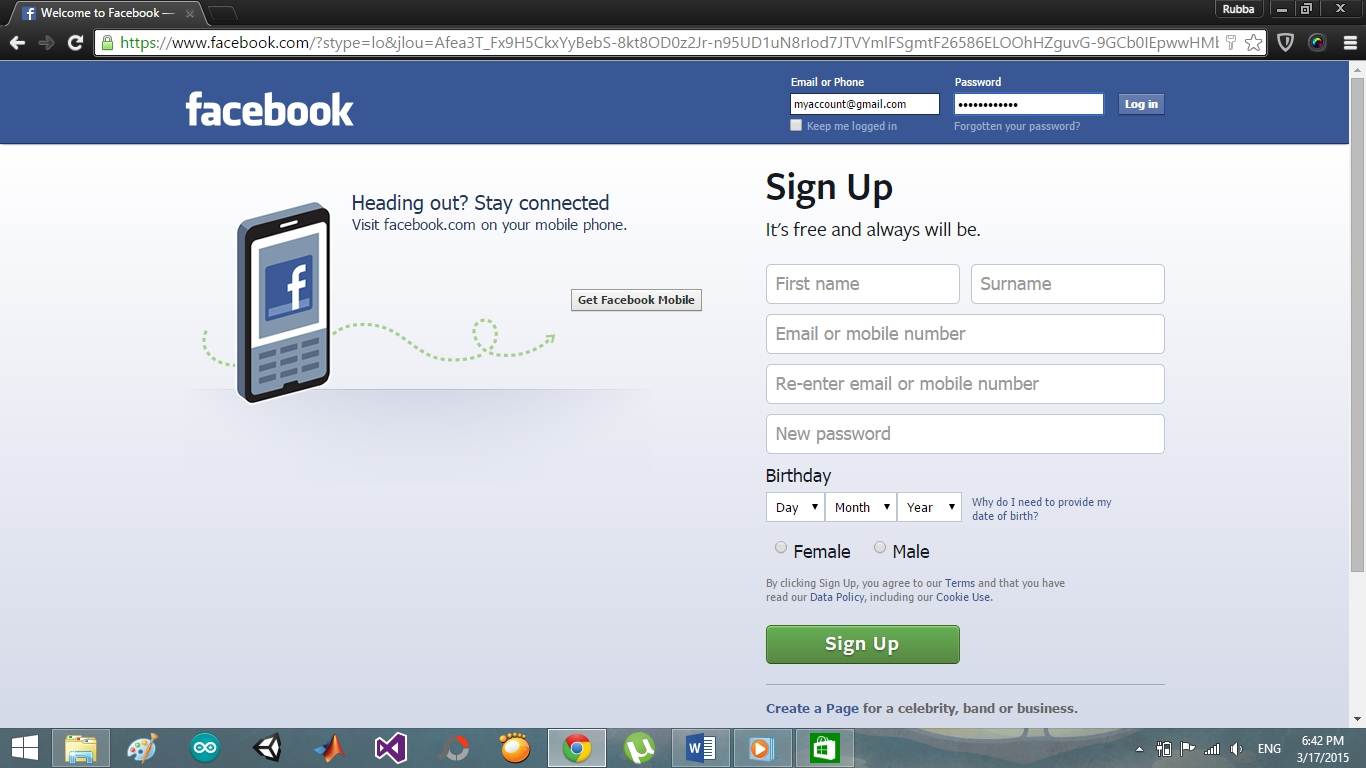Open the Cookie Use link

tap(963, 597)
